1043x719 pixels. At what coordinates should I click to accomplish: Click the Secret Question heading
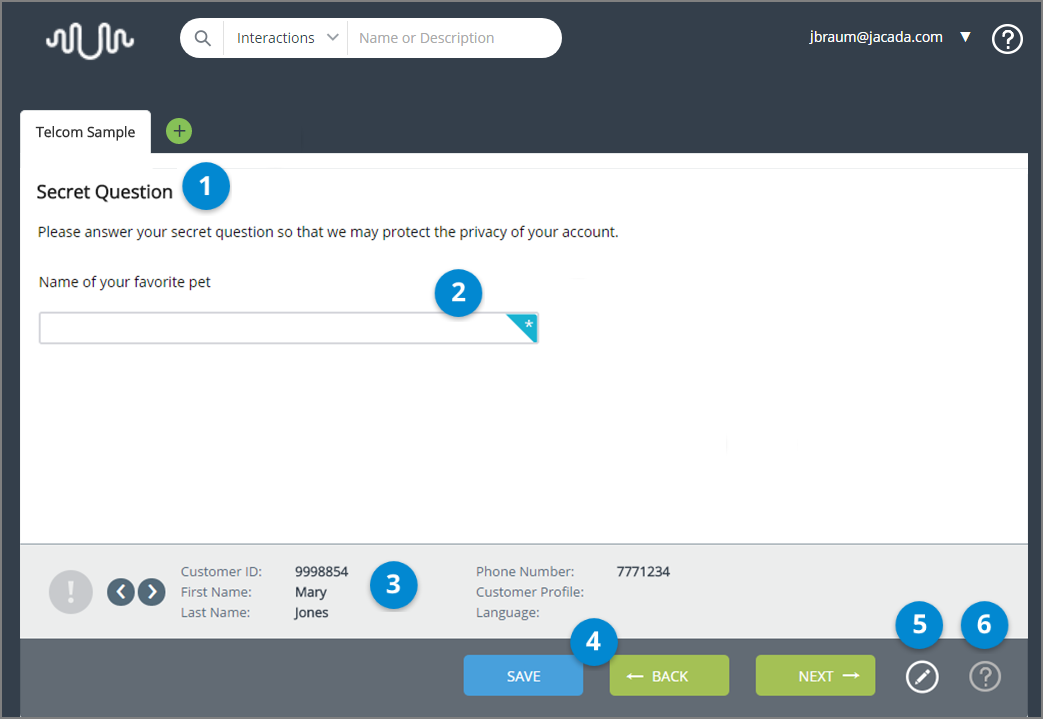coord(104,192)
